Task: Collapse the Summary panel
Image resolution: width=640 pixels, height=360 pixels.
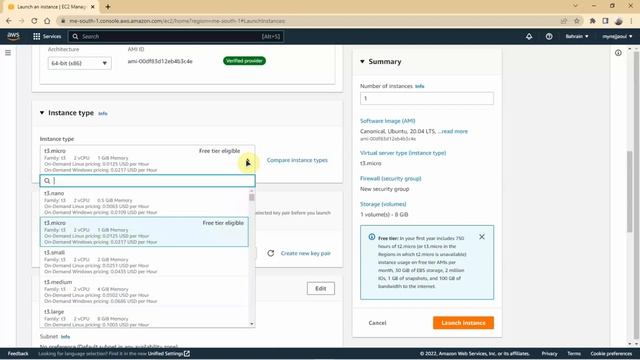Action: pyautogui.click(x=362, y=61)
